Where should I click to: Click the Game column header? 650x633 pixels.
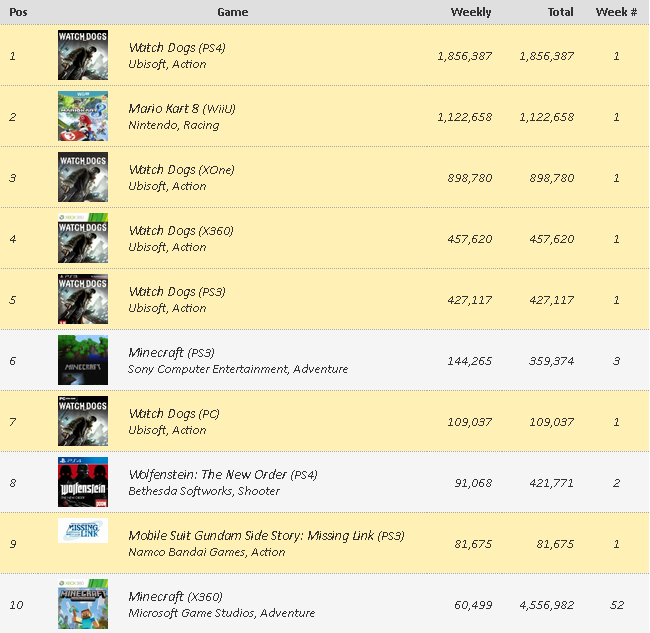coord(233,12)
